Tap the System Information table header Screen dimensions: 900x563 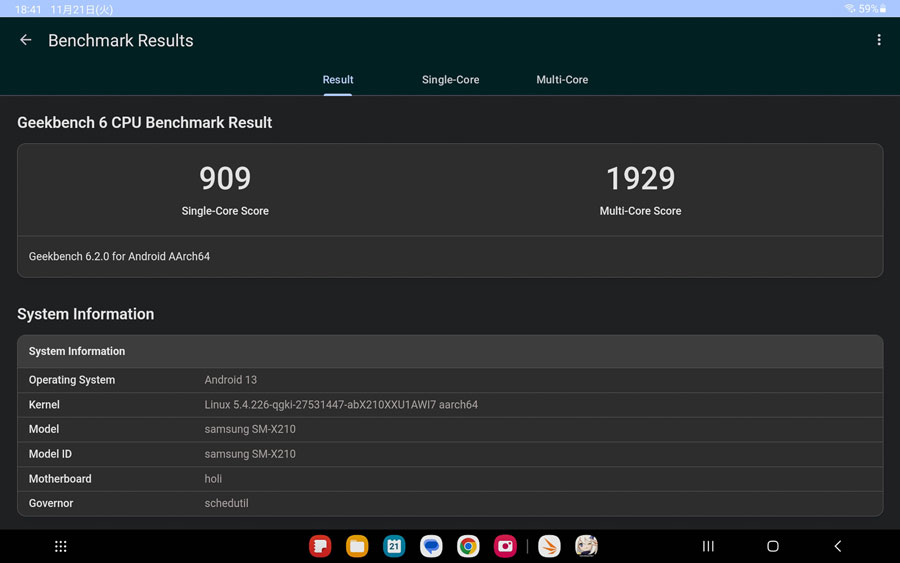coord(450,351)
